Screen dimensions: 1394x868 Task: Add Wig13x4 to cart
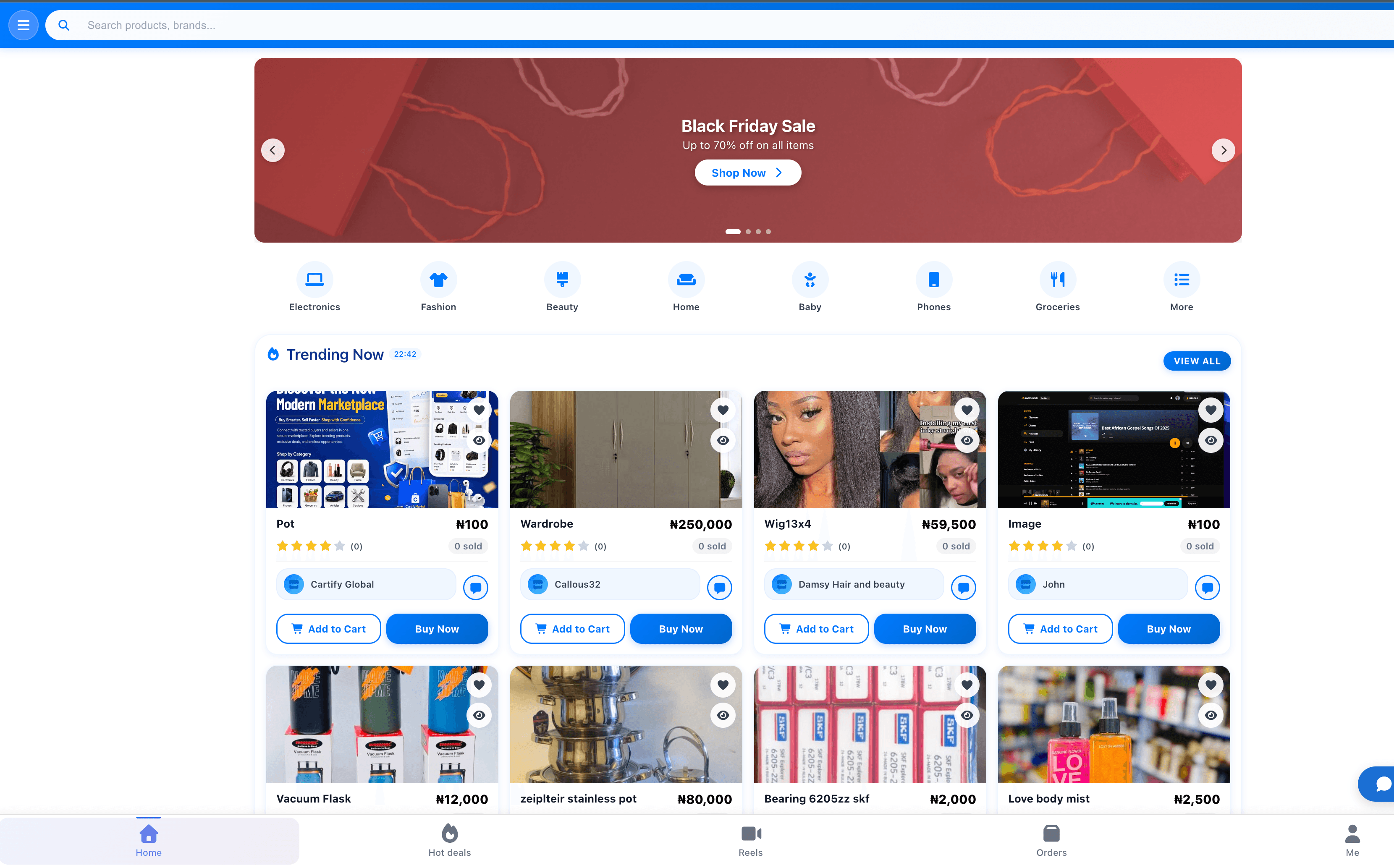816,629
